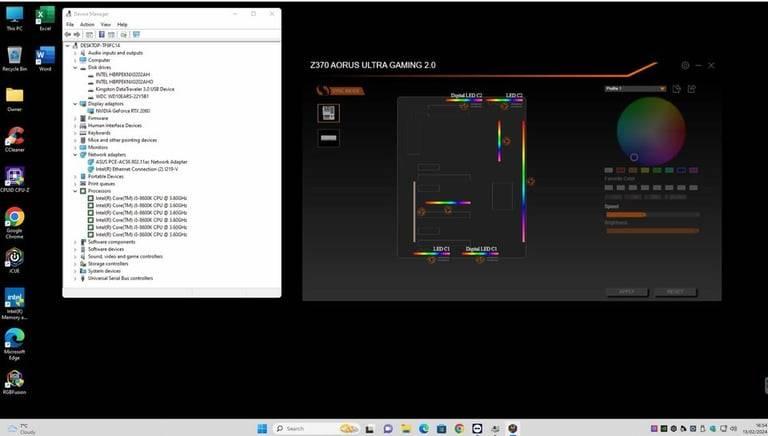Select the blue color swatch
768x436 pixels.
(x=681, y=170)
